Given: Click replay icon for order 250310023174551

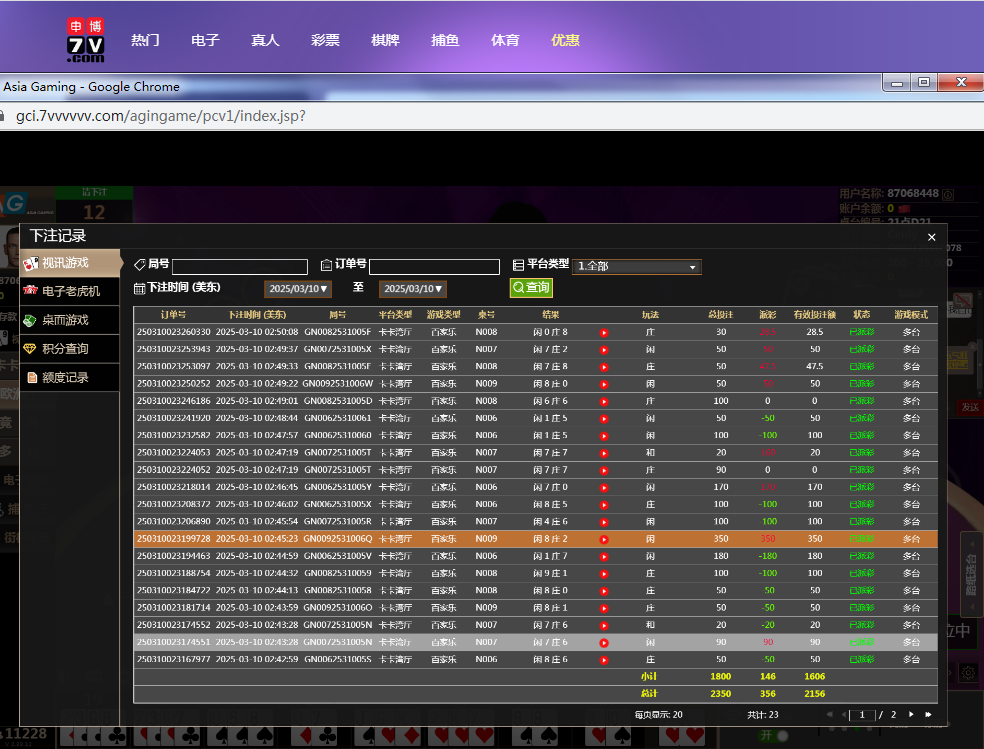Looking at the screenshot, I should (604, 642).
